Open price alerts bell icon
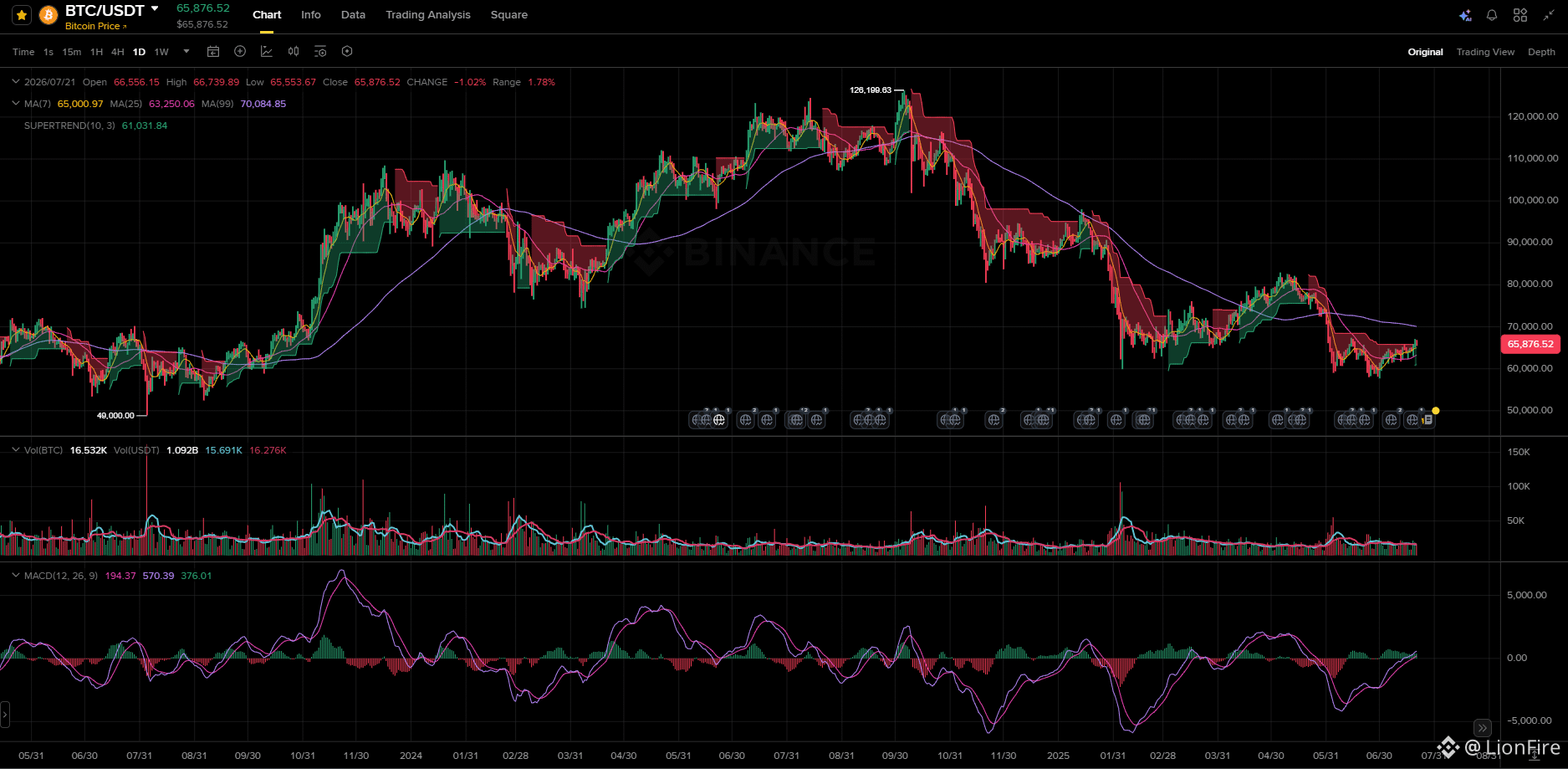This screenshot has width=1568, height=769. coord(1492,15)
